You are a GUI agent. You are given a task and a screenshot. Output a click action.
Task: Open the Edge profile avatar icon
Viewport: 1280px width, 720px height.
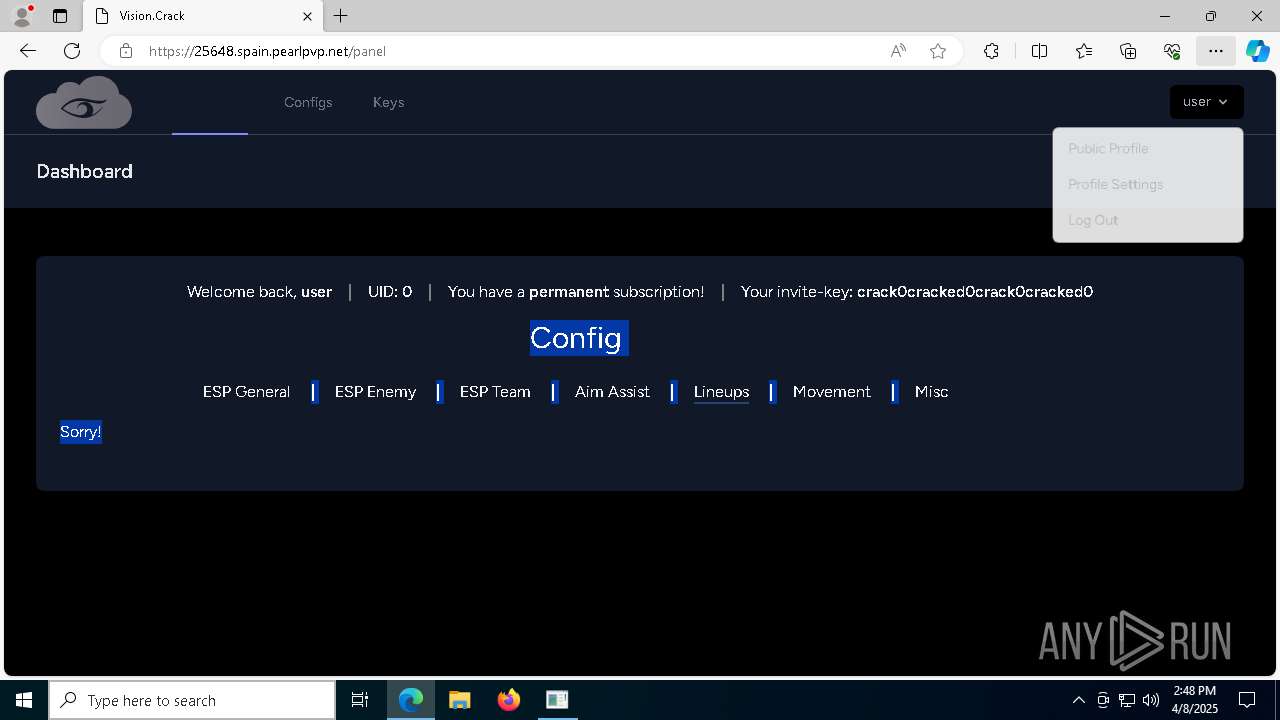coord(22,16)
